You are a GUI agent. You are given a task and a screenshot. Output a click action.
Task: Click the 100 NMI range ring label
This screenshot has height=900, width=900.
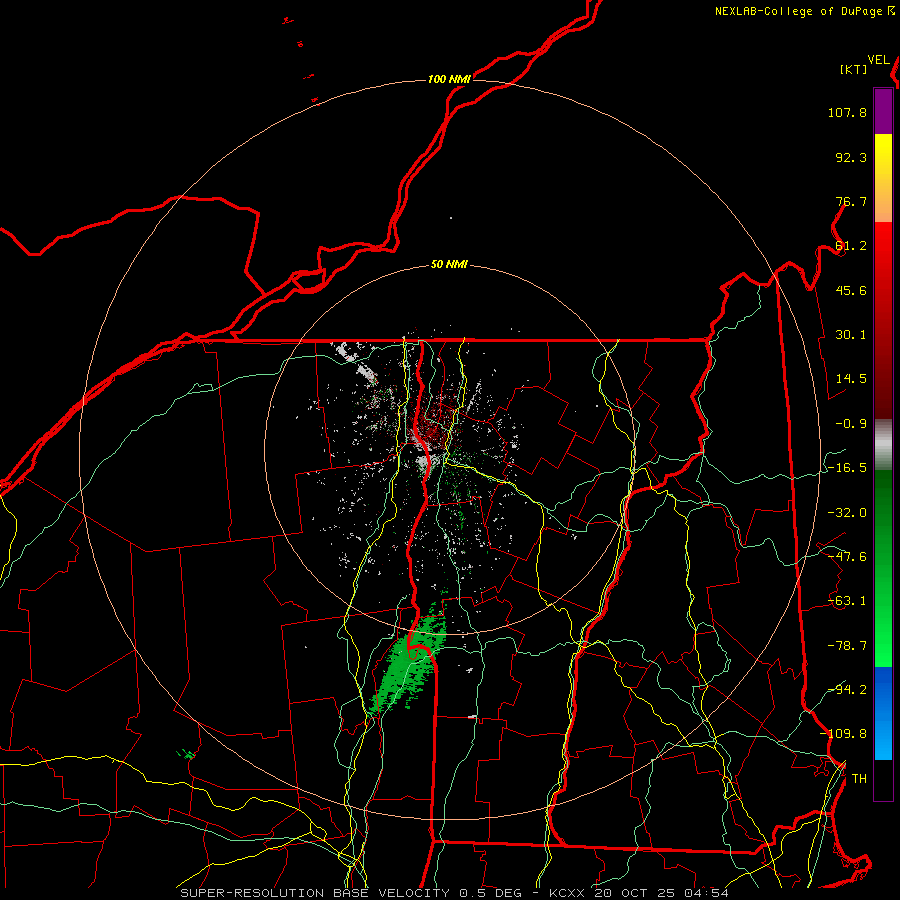click(449, 79)
